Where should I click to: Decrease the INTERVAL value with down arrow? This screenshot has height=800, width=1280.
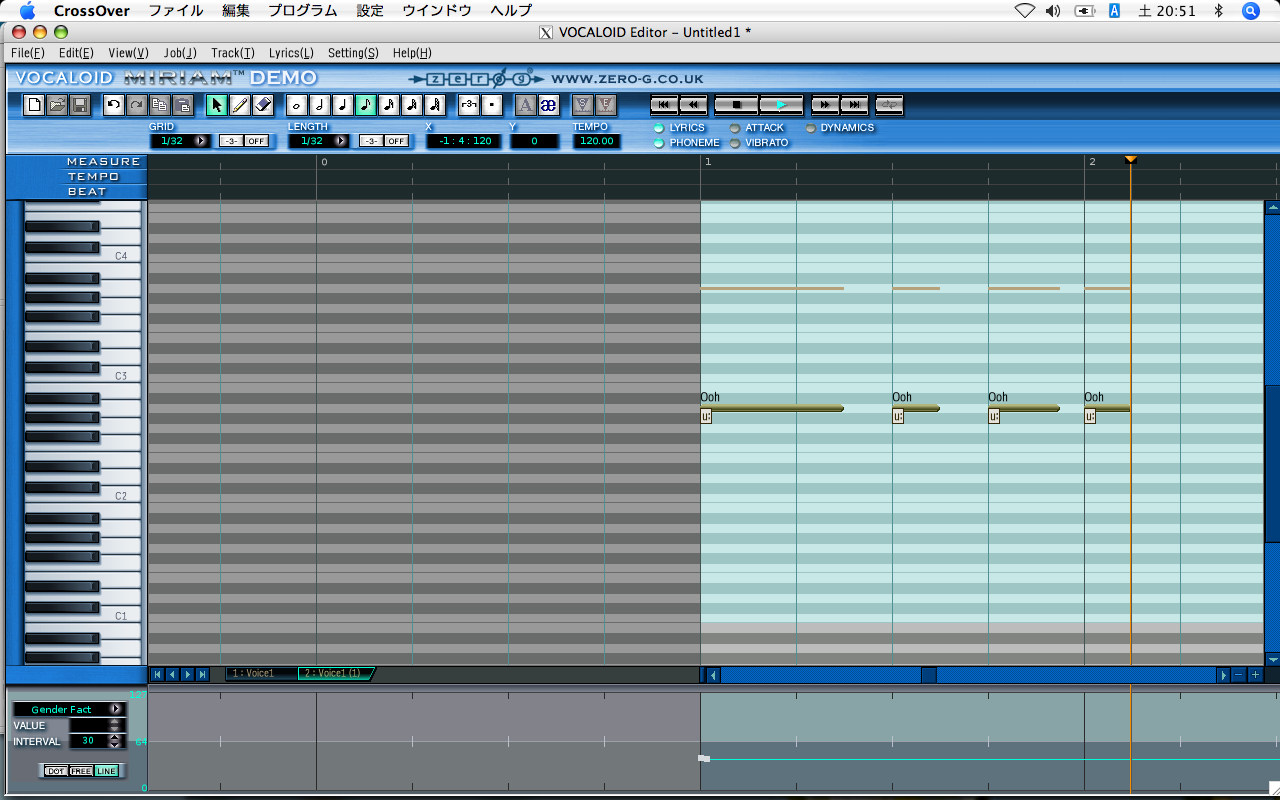[x=115, y=745]
